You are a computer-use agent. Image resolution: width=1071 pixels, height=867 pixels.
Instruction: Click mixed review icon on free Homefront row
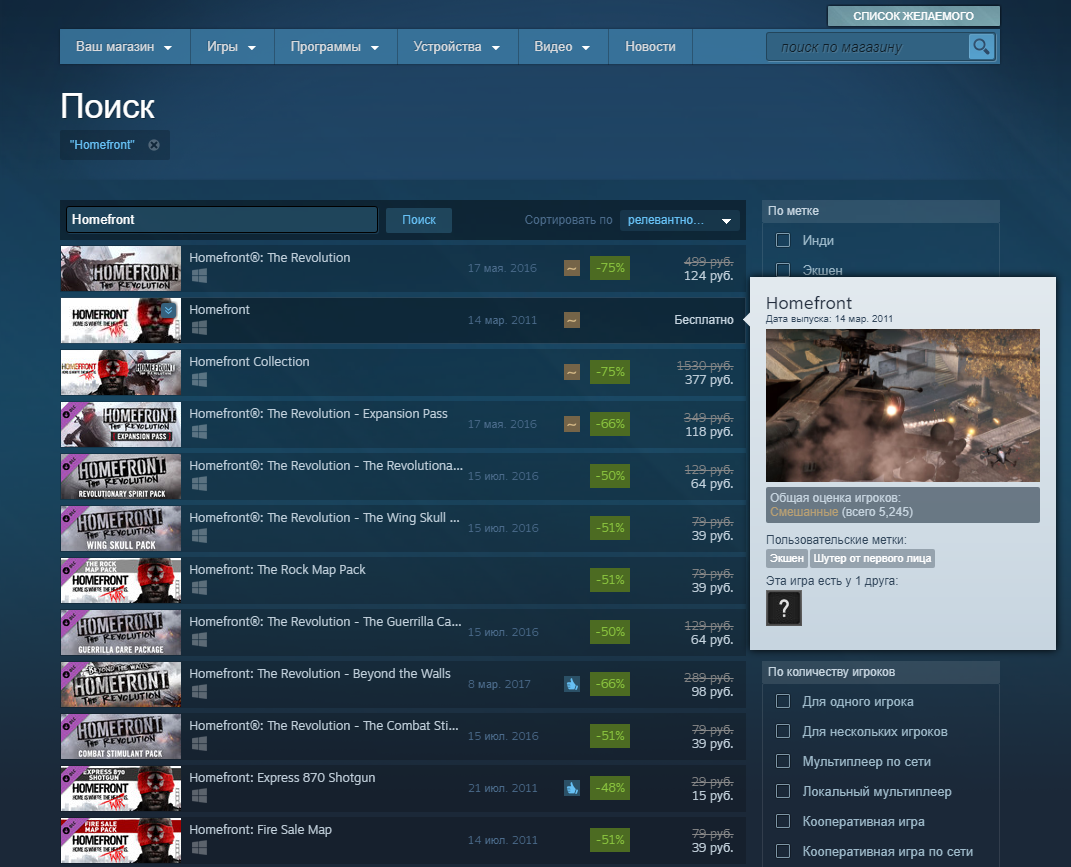click(x=572, y=320)
